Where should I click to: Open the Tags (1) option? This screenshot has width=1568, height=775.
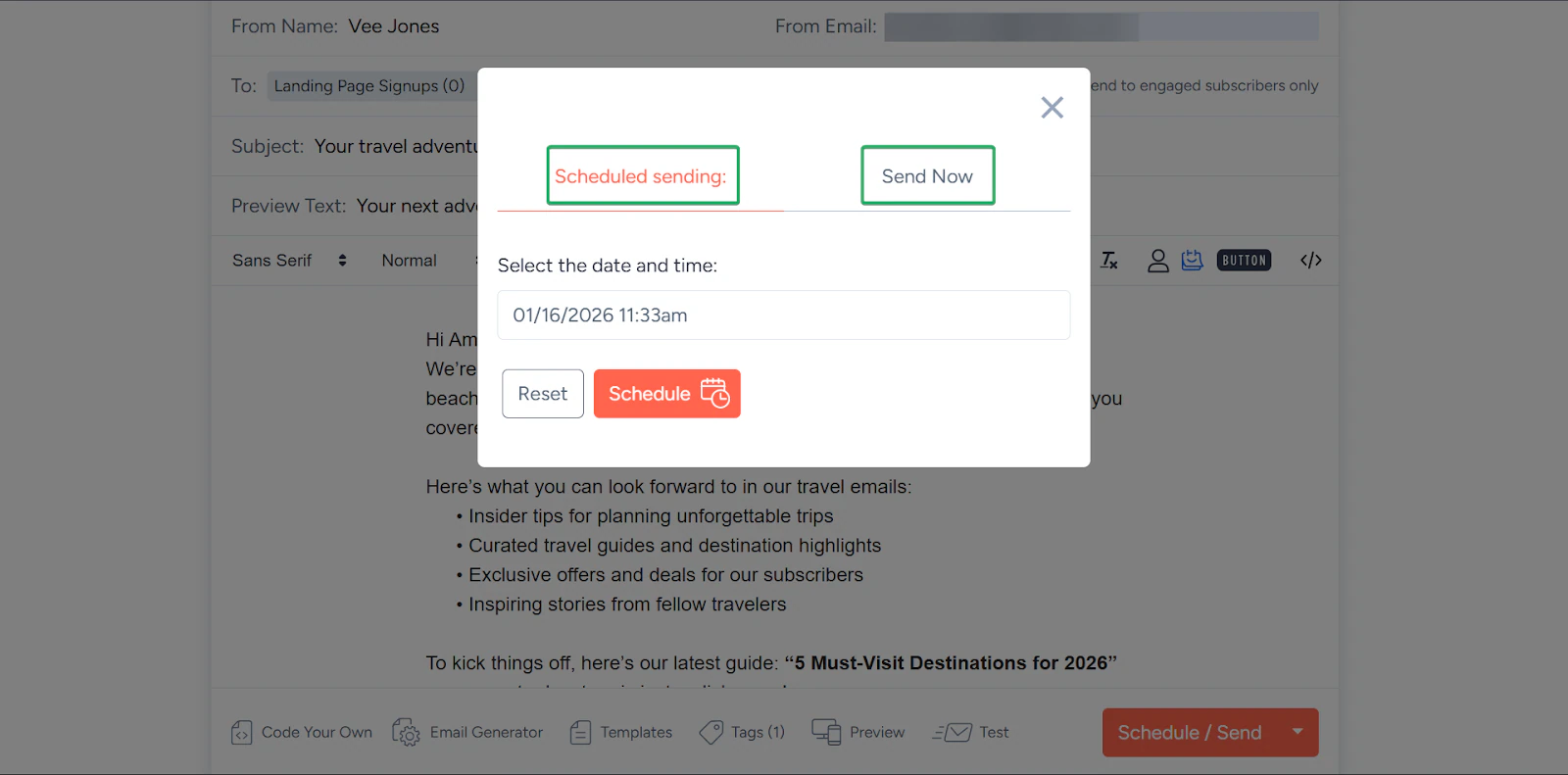pyautogui.click(x=742, y=733)
